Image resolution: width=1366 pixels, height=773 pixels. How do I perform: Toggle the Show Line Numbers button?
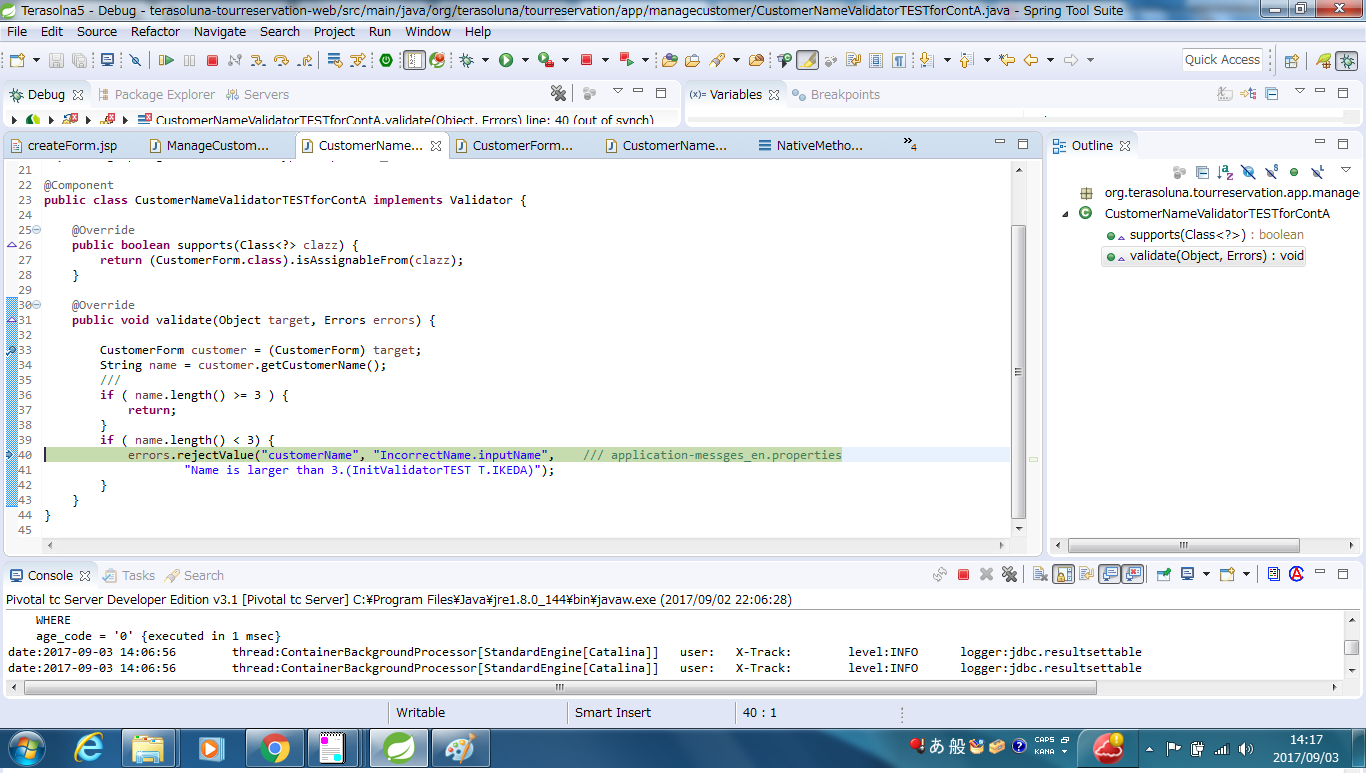tap(414, 60)
